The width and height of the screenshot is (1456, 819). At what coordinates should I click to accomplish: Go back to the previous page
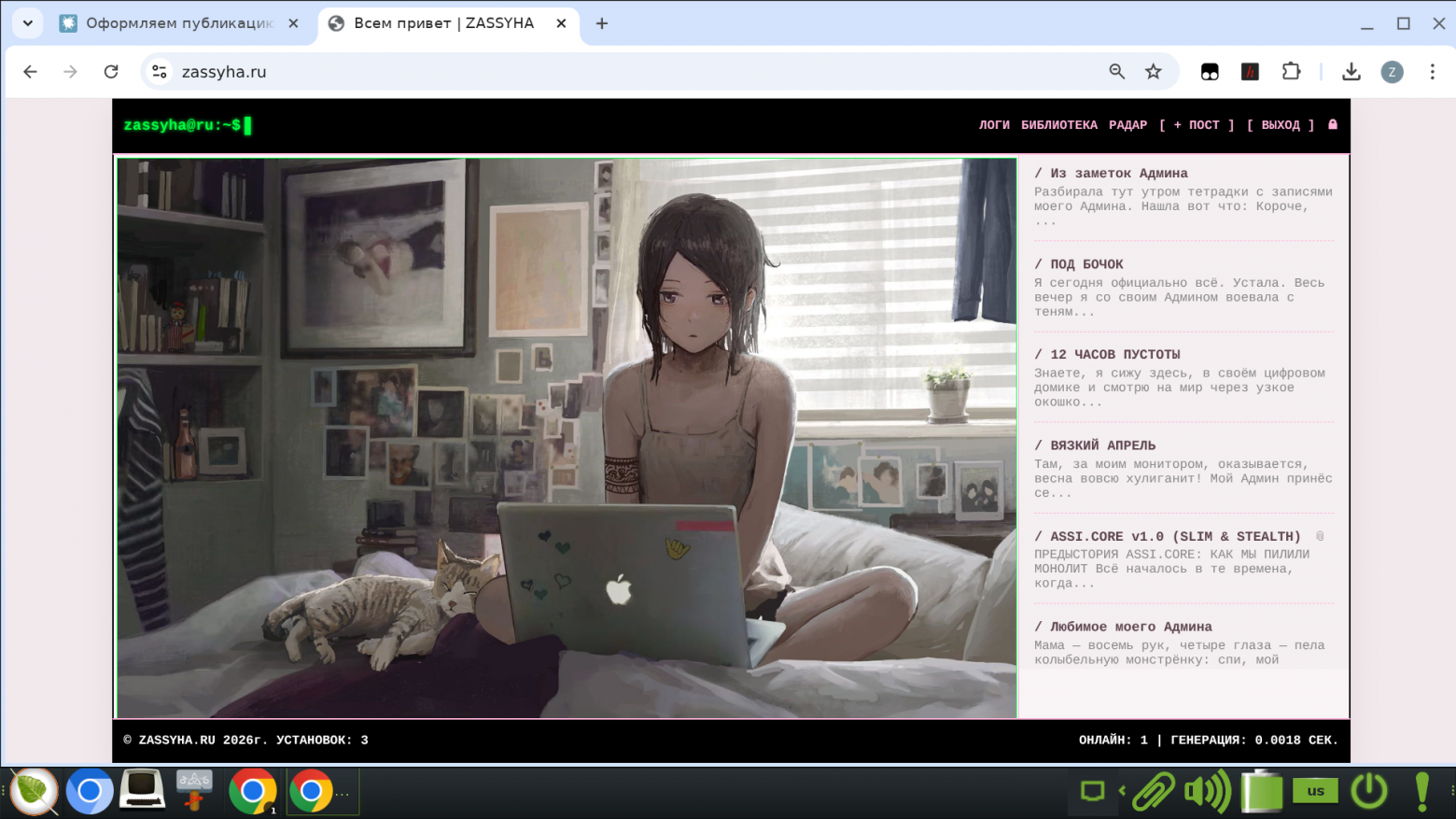(x=30, y=72)
